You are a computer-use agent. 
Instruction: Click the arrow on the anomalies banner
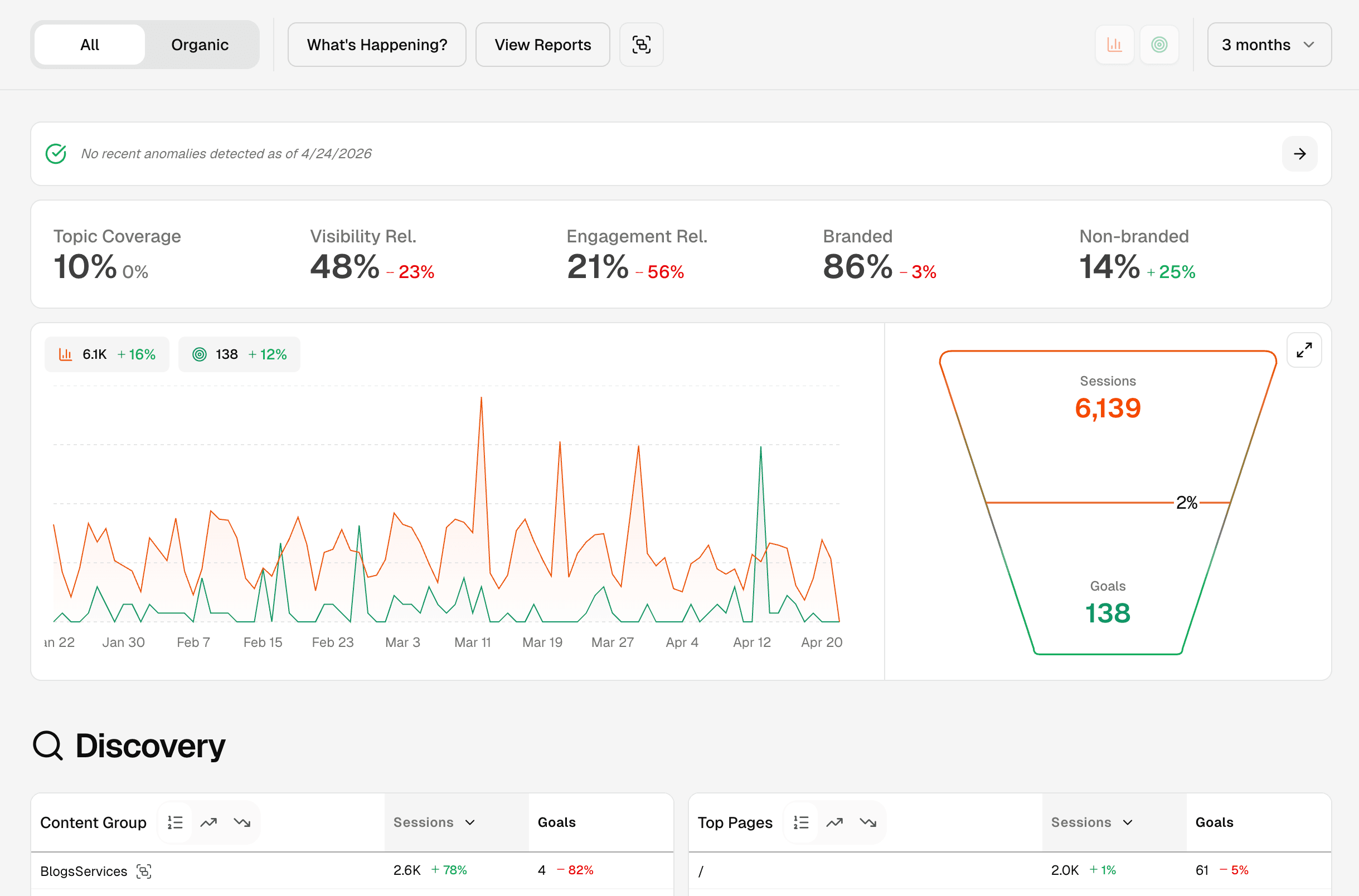pyautogui.click(x=1299, y=153)
